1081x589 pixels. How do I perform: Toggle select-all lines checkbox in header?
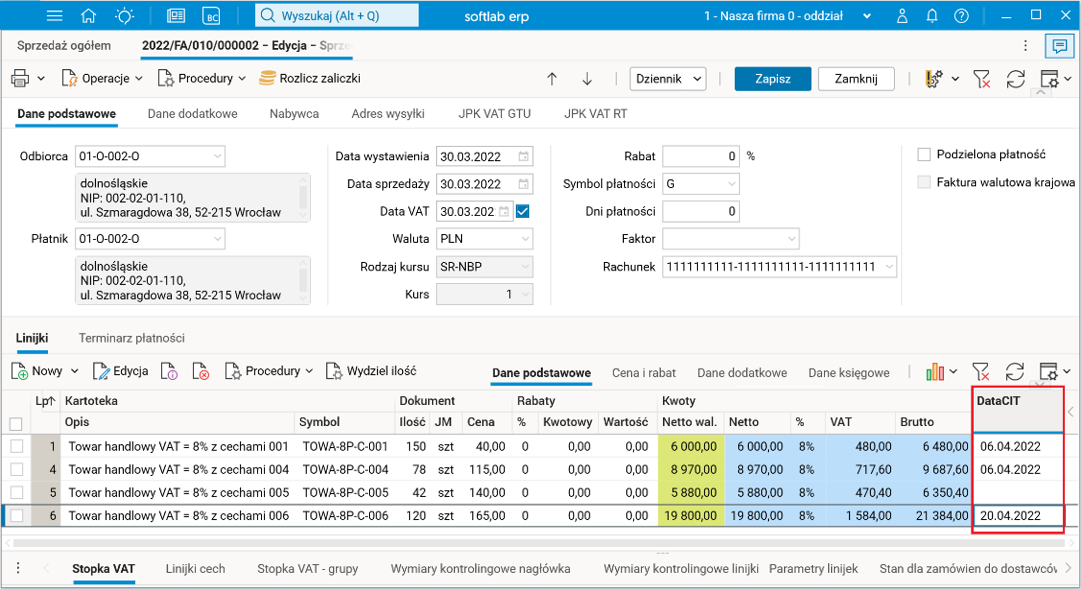(x=16, y=423)
